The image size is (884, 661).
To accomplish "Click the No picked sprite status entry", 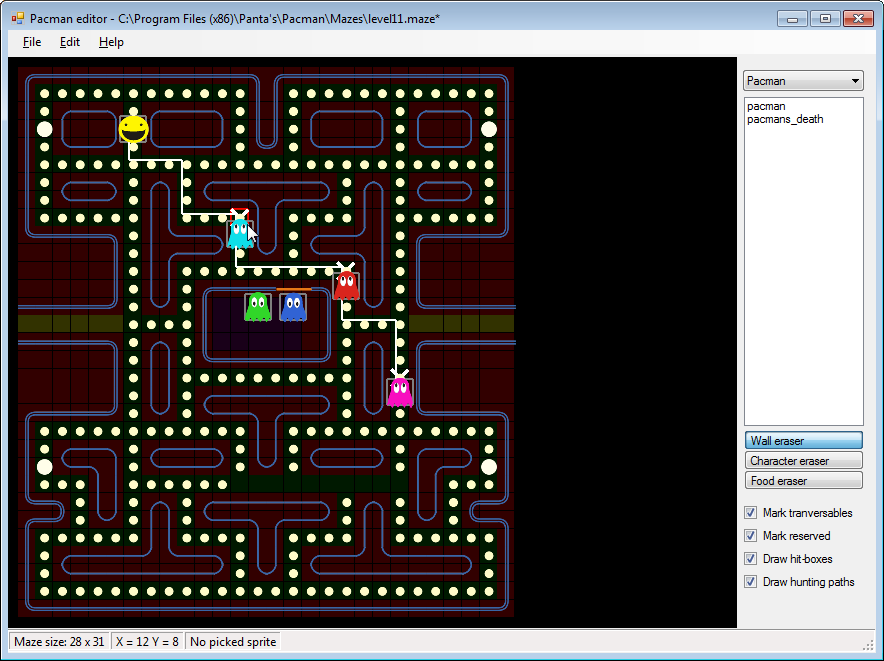I will [233, 642].
